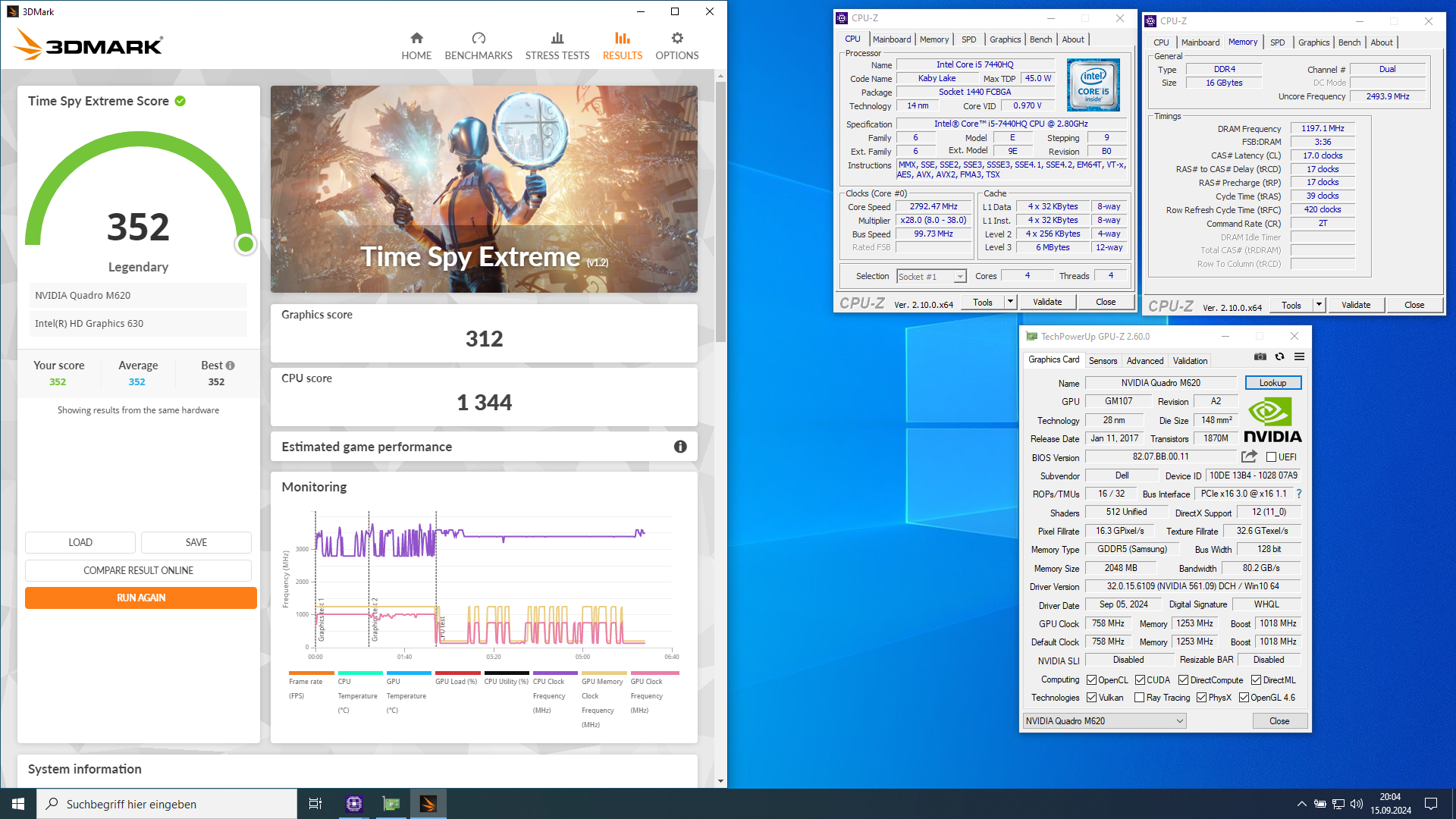Open the notification center icon
The image size is (1456, 819).
(1431, 804)
